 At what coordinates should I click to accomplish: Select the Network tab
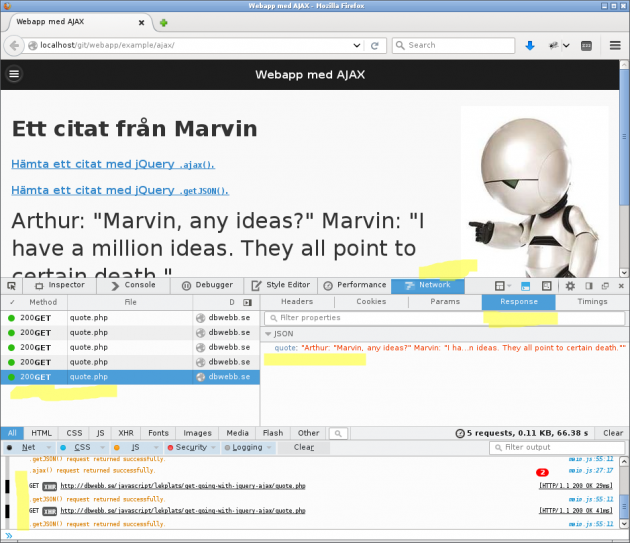click(x=428, y=285)
